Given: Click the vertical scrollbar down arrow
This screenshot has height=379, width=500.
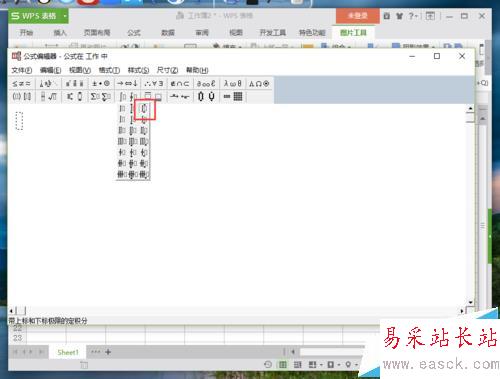Looking at the screenshot, I should (x=470, y=303).
